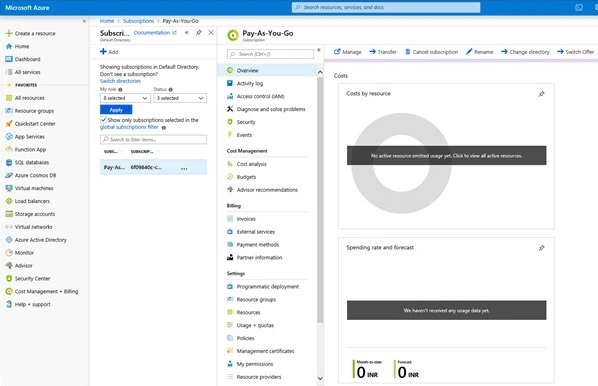598x386 pixels.
Task: Click Cancel subscription button
Action: click(431, 52)
